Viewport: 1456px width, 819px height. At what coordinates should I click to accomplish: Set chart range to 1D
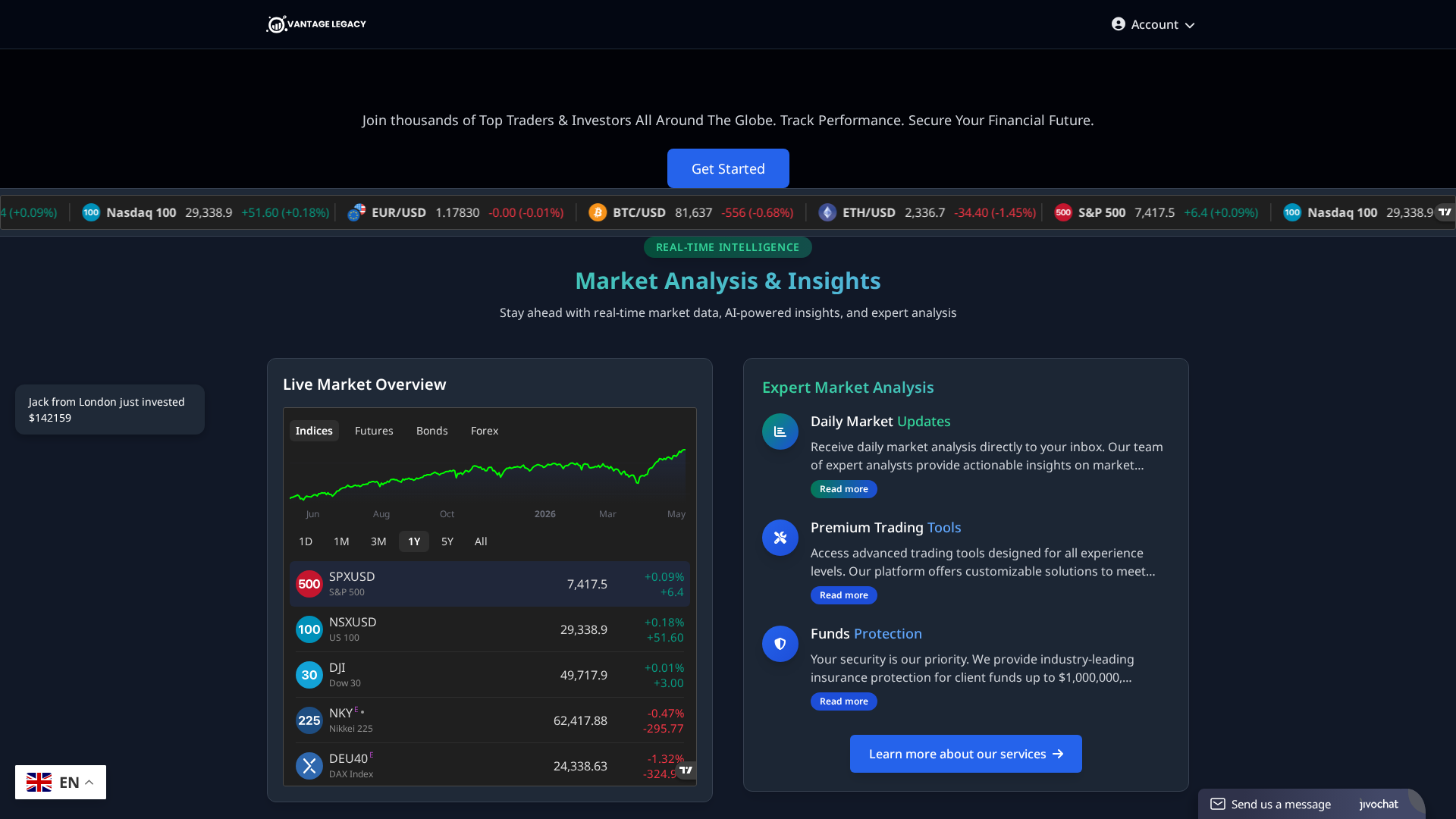pos(306,541)
